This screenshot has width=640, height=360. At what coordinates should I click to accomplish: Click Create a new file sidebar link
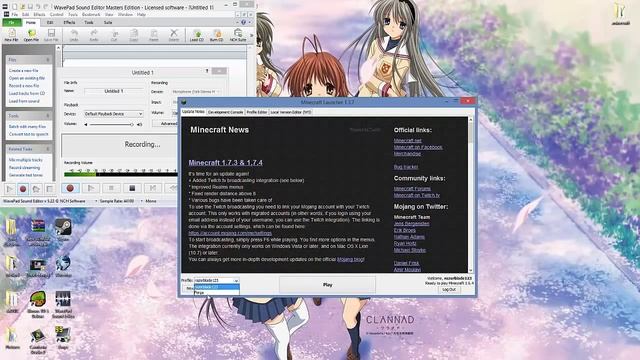pos(23,71)
